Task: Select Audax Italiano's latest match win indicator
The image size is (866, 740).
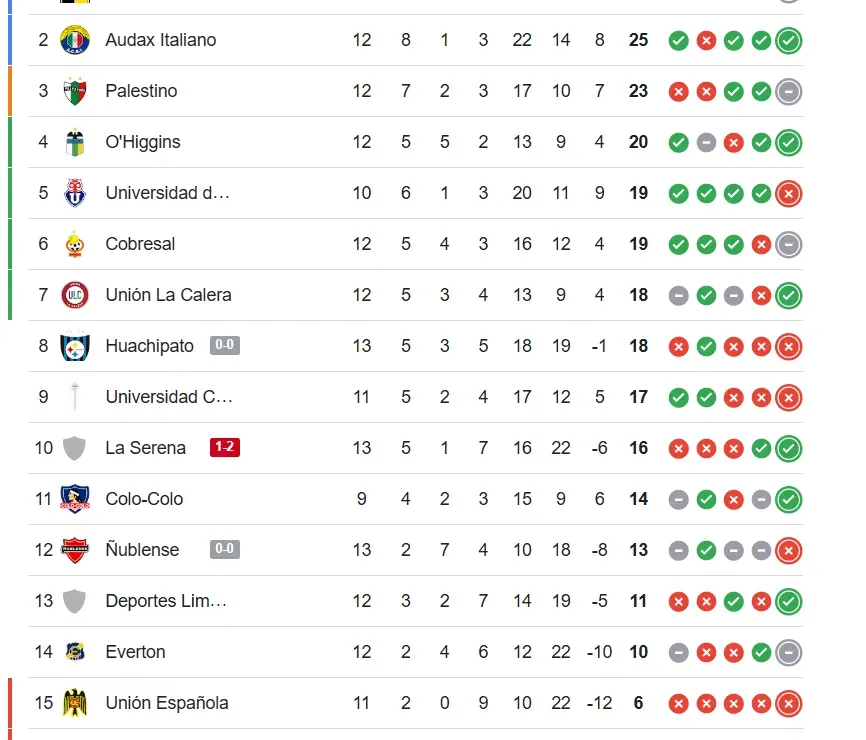Action: point(789,41)
